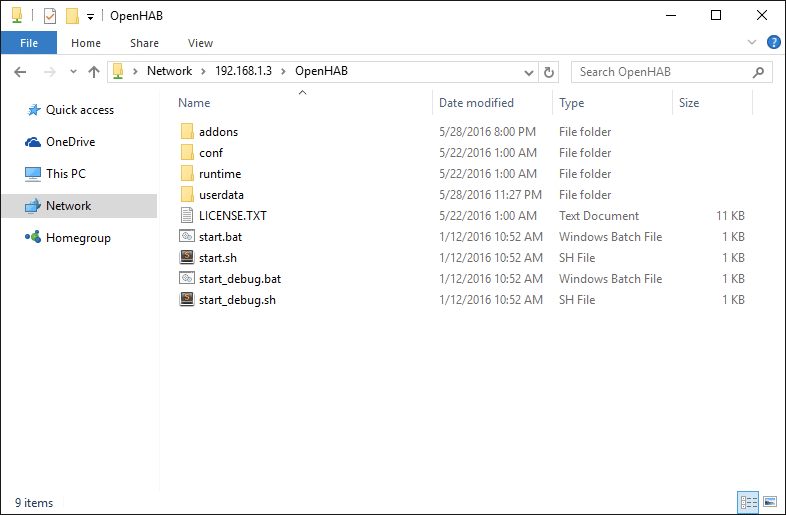Click the LICENSE.TXT file name
Image resolution: width=786 pixels, height=515 pixels.
(233, 216)
